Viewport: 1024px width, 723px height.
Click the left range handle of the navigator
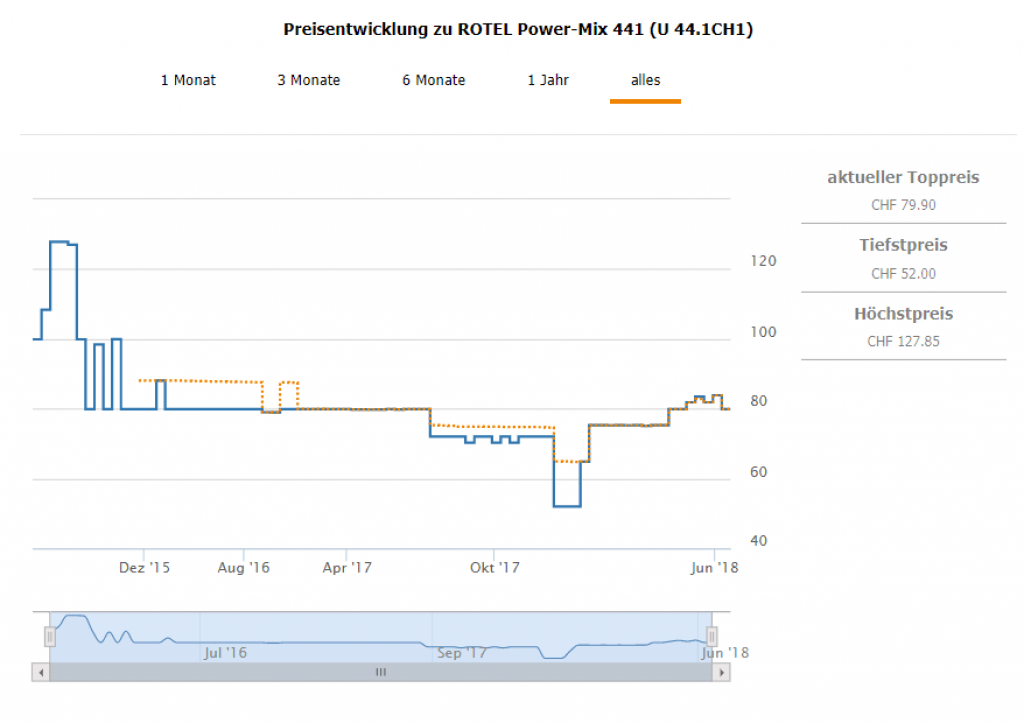(x=49, y=636)
